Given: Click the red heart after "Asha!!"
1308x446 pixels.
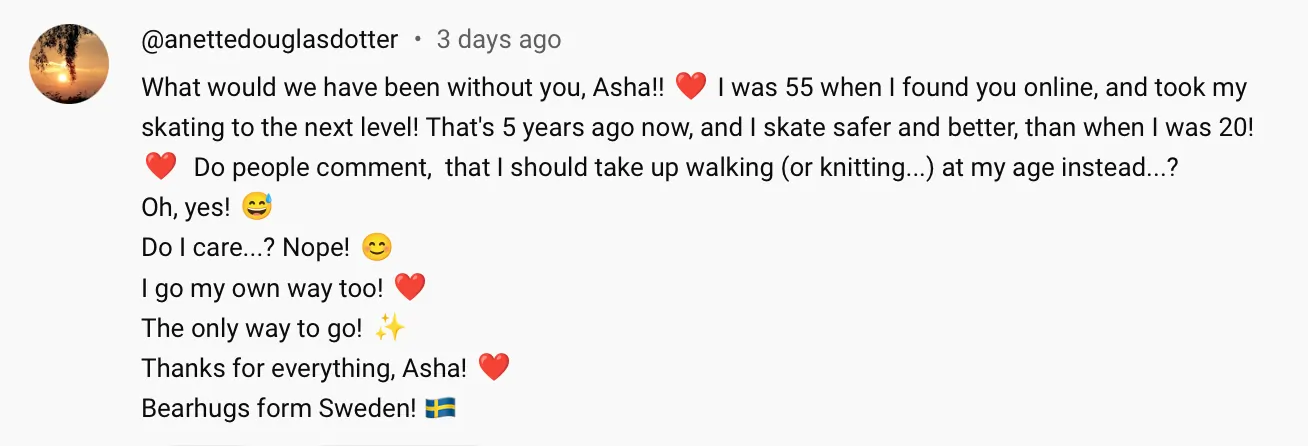Looking at the screenshot, I should tap(691, 88).
